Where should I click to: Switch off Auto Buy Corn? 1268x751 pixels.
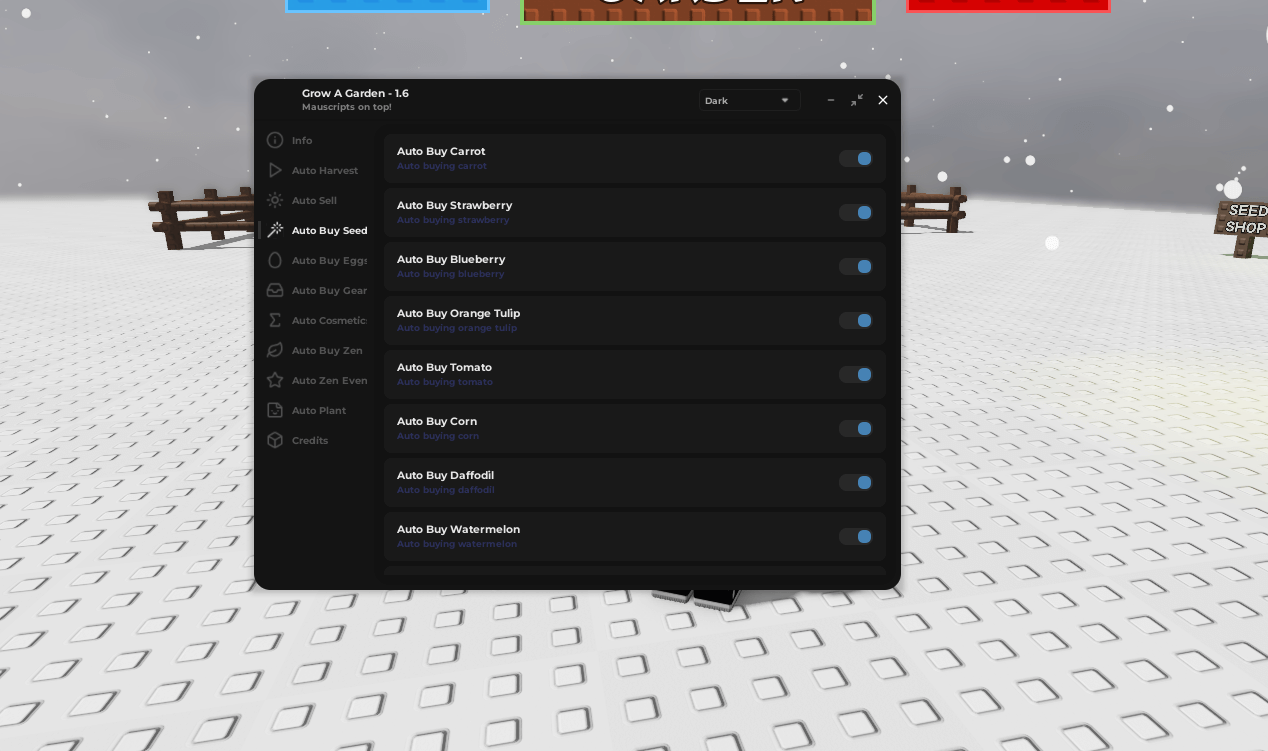(x=856, y=428)
